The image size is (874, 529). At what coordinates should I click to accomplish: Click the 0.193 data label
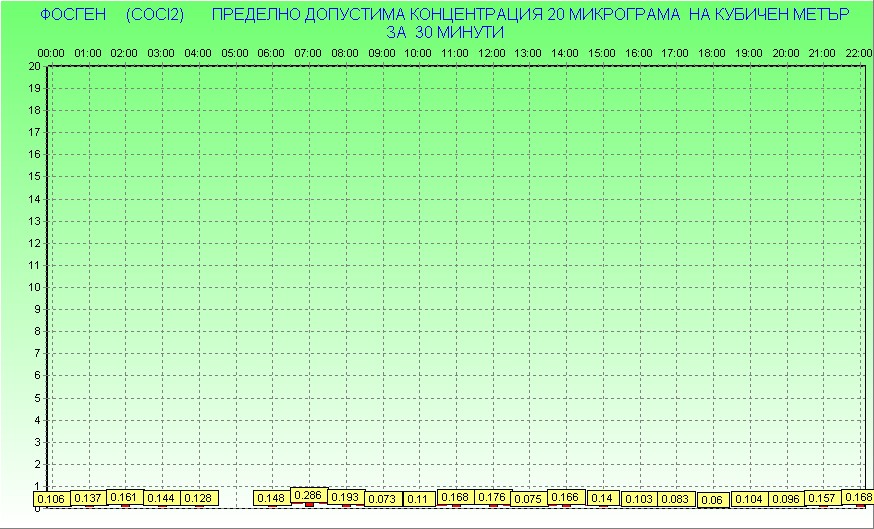click(x=345, y=497)
